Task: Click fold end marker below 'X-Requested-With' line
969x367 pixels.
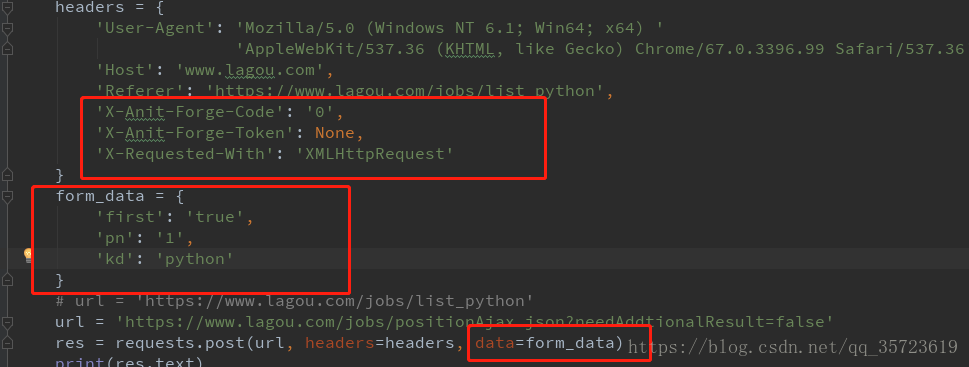Action: [x=7, y=174]
